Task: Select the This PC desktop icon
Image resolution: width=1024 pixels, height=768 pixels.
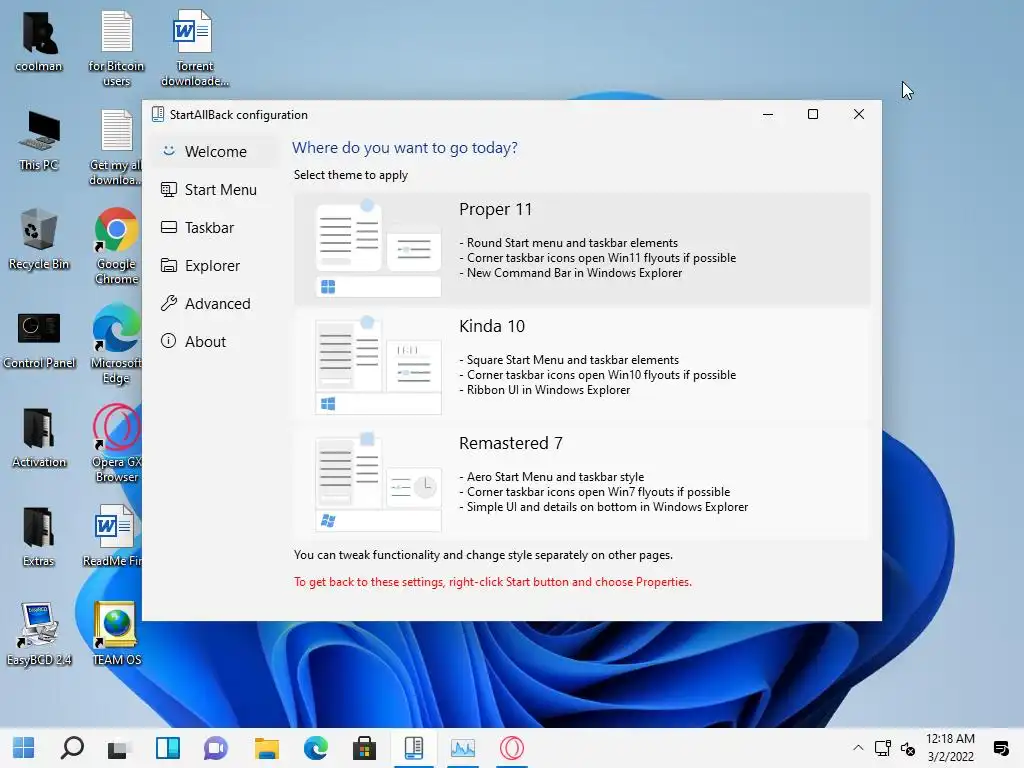Action: point(39,140)
